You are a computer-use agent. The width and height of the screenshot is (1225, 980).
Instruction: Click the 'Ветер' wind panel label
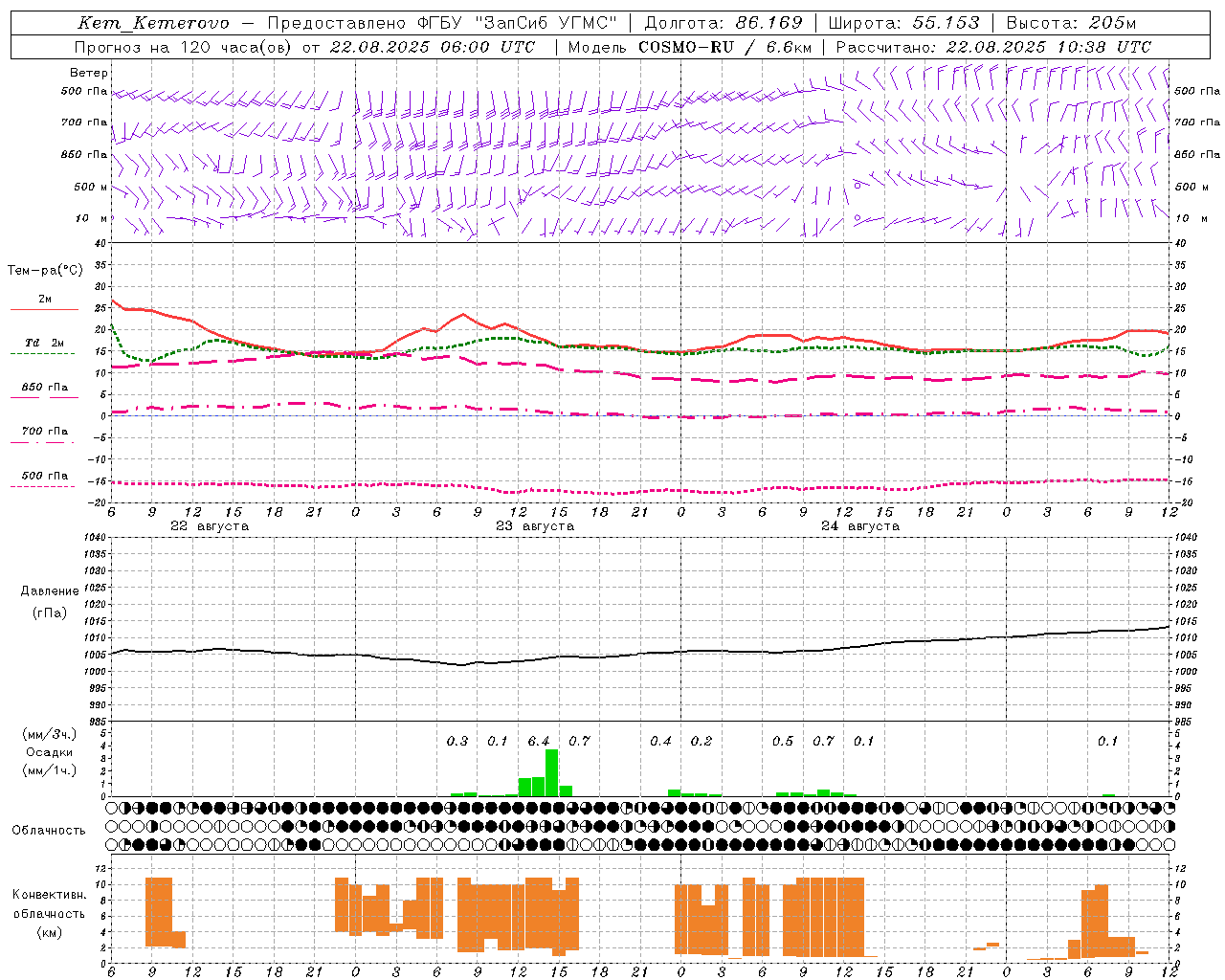[x=89, y=73]
